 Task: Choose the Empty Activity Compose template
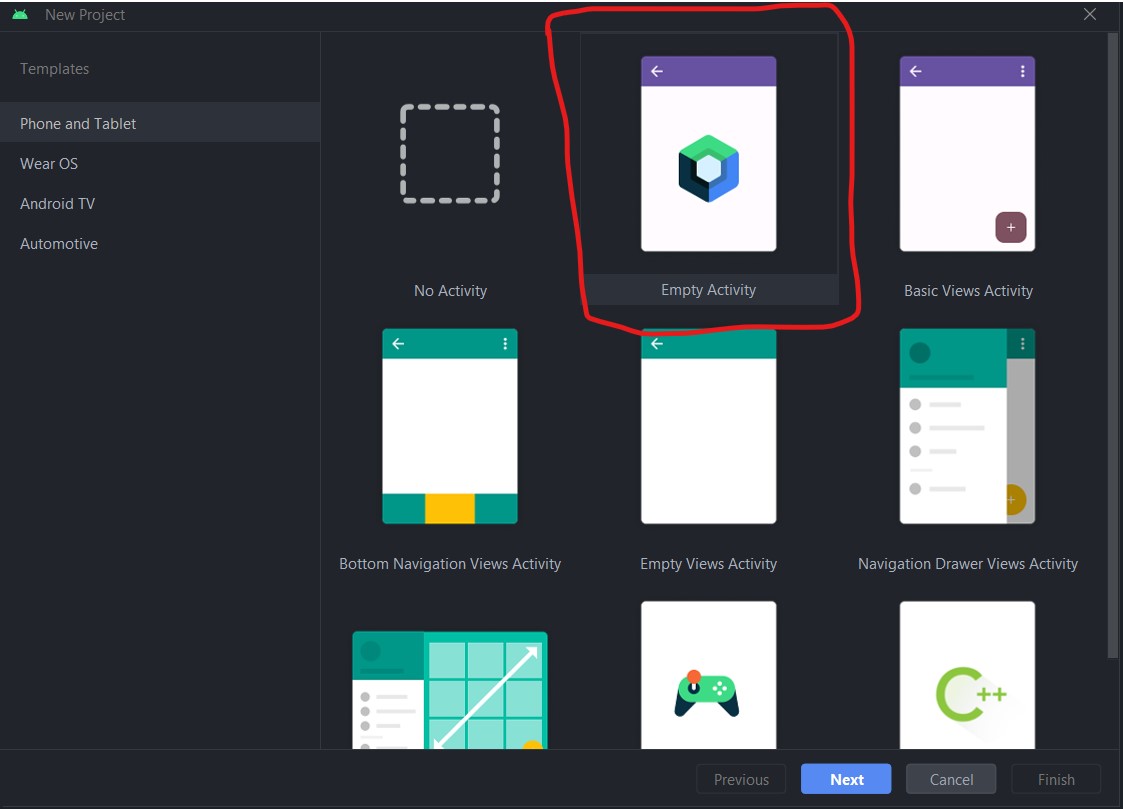pos(708,153)
